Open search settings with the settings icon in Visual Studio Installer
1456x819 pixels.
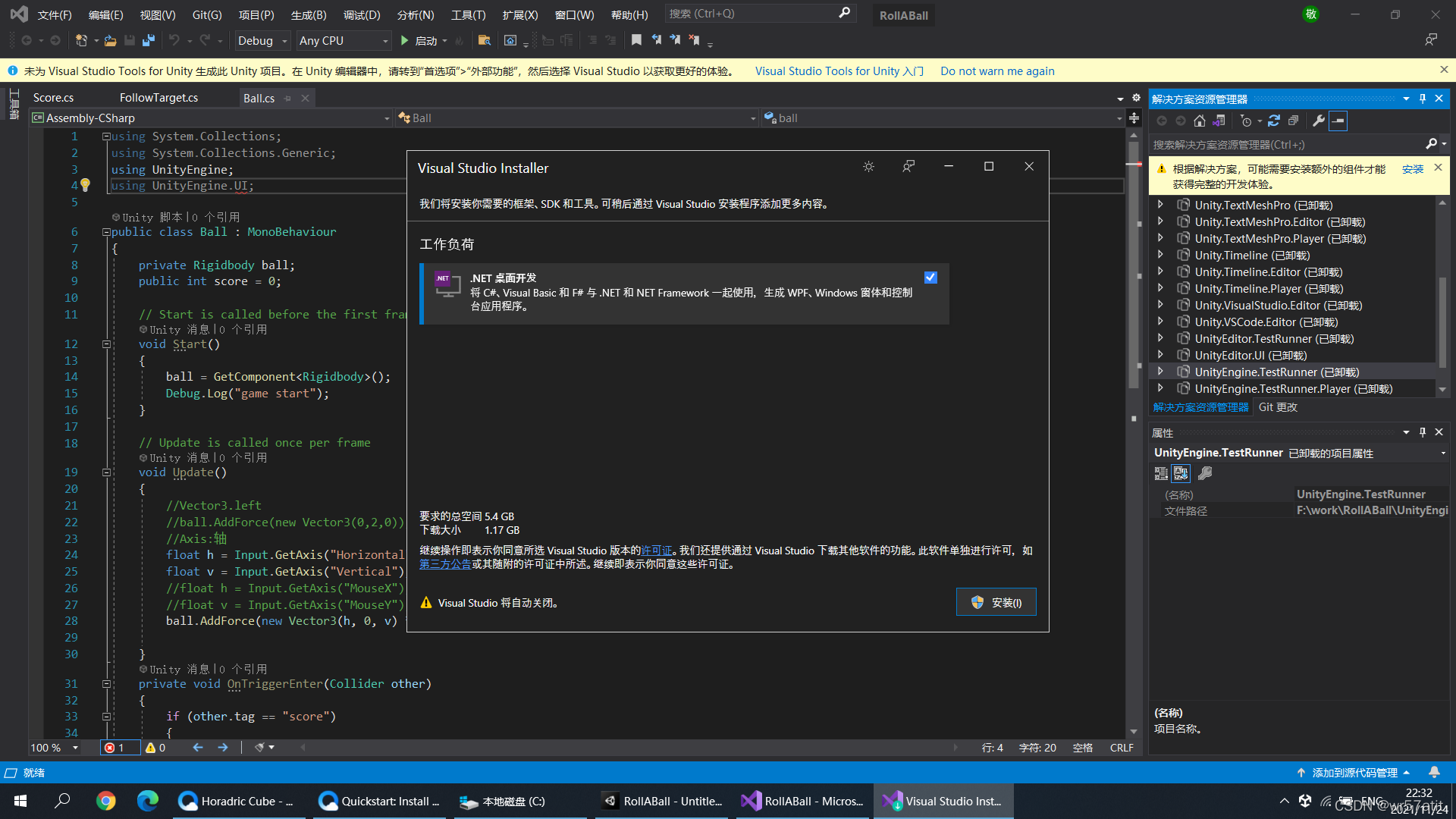pos(868,166)
